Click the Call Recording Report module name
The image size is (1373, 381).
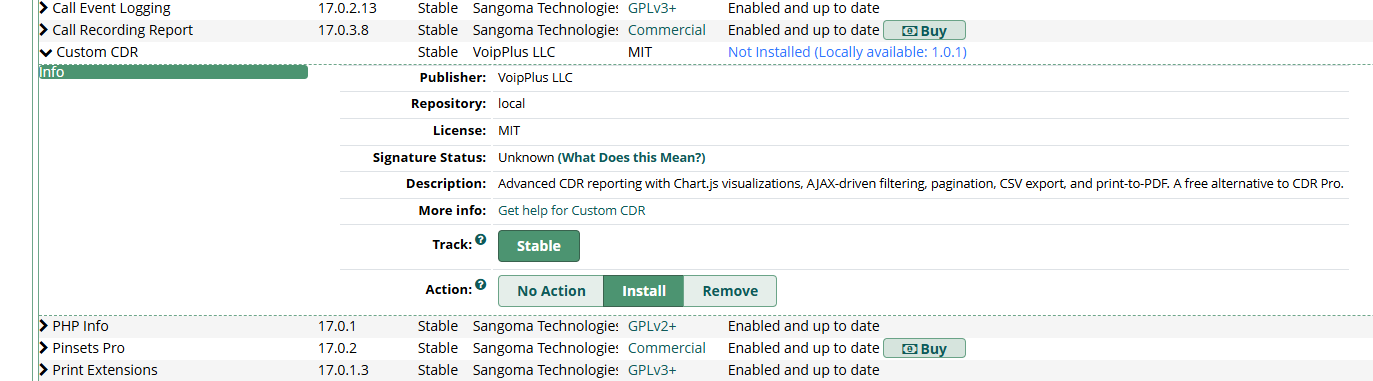(123, 30)
